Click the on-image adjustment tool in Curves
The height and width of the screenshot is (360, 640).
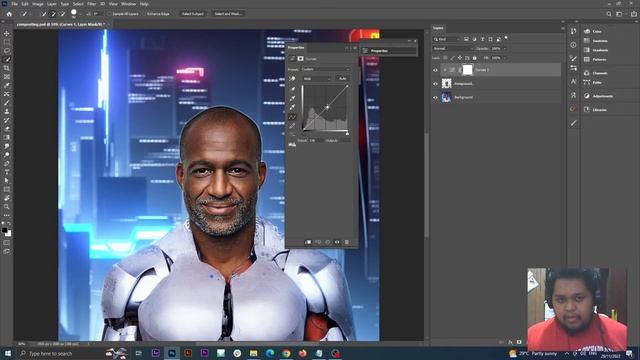click(292, 78)
